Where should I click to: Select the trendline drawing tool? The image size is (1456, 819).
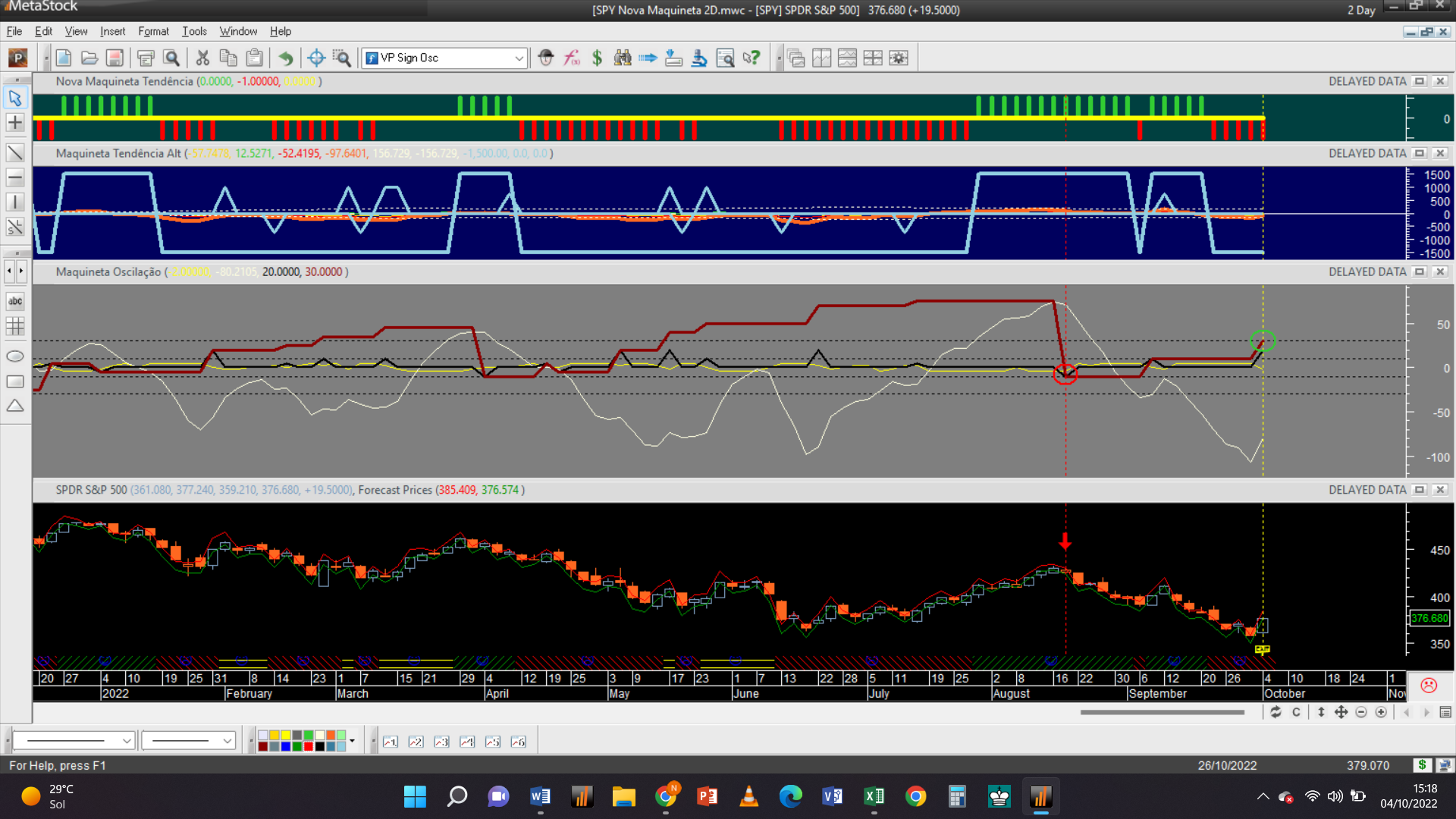tap(15, 152)
